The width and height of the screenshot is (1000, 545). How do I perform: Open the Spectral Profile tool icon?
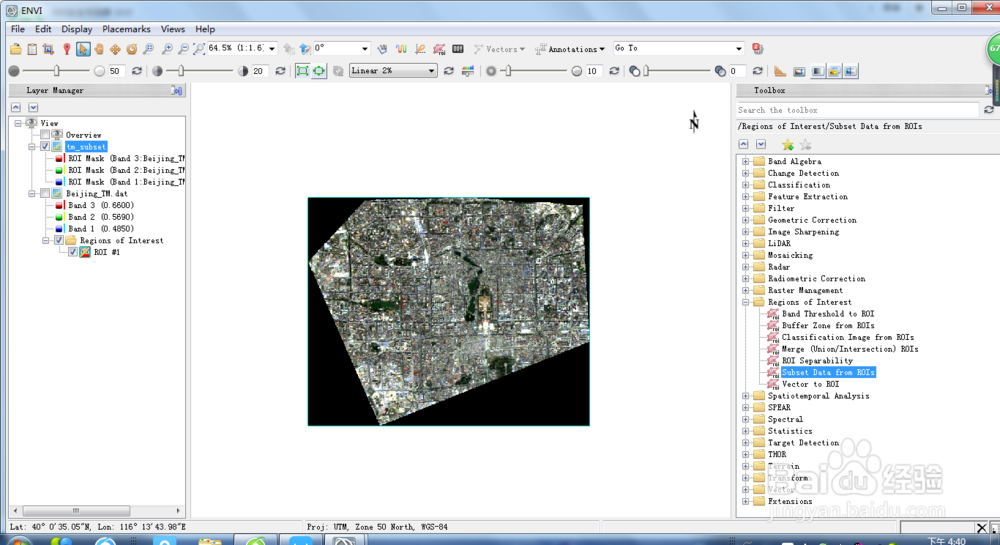pyautogui.click(x=401, y=49)
